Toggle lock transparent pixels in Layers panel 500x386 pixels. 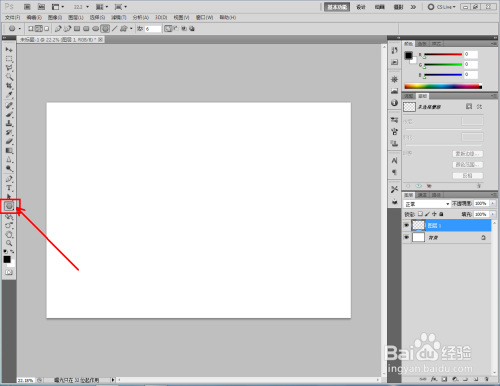tap(420, 214)
